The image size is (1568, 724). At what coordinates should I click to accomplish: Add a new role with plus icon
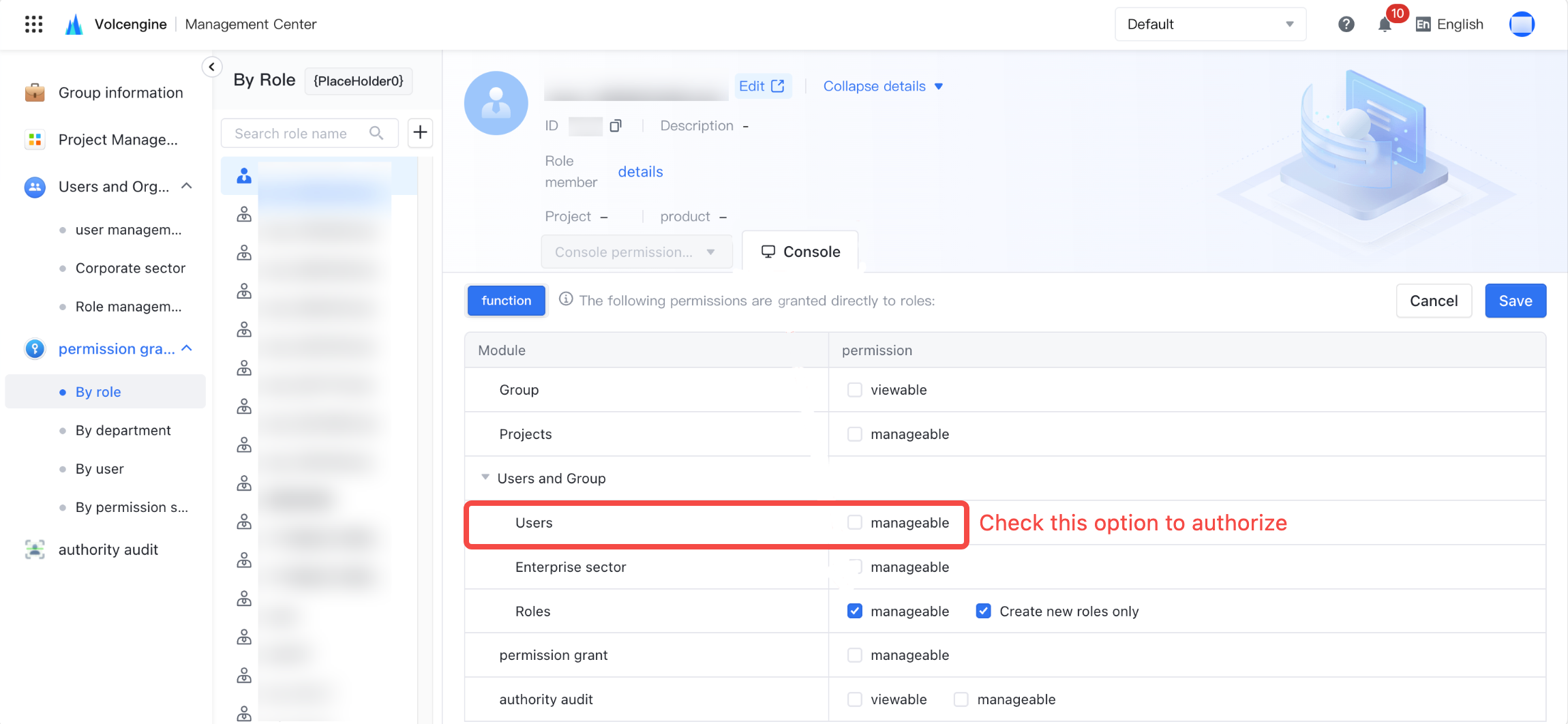pos(421,133)
